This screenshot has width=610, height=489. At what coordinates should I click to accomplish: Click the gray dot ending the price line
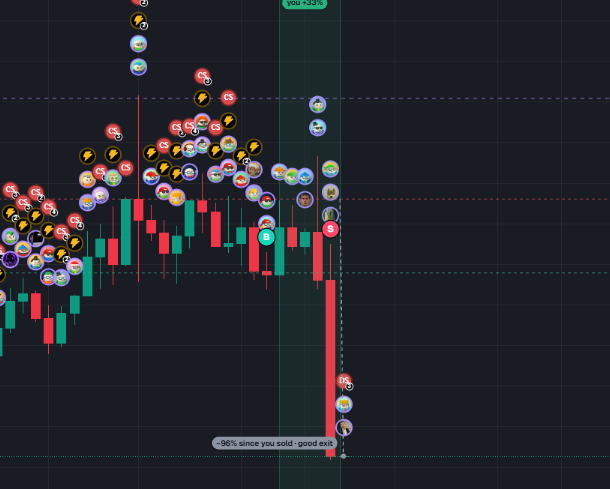pos(343,456)
